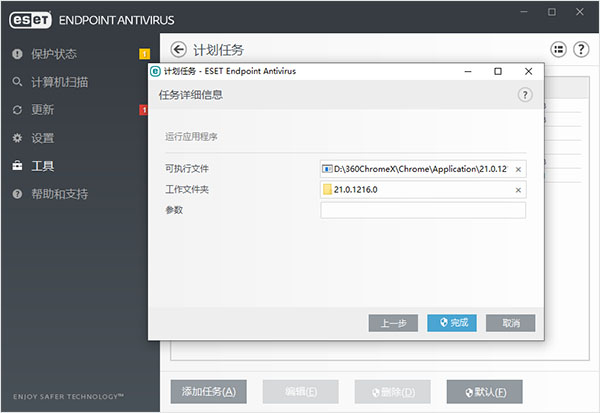Open 帮助和支持 in sidebar

point(59,194)
